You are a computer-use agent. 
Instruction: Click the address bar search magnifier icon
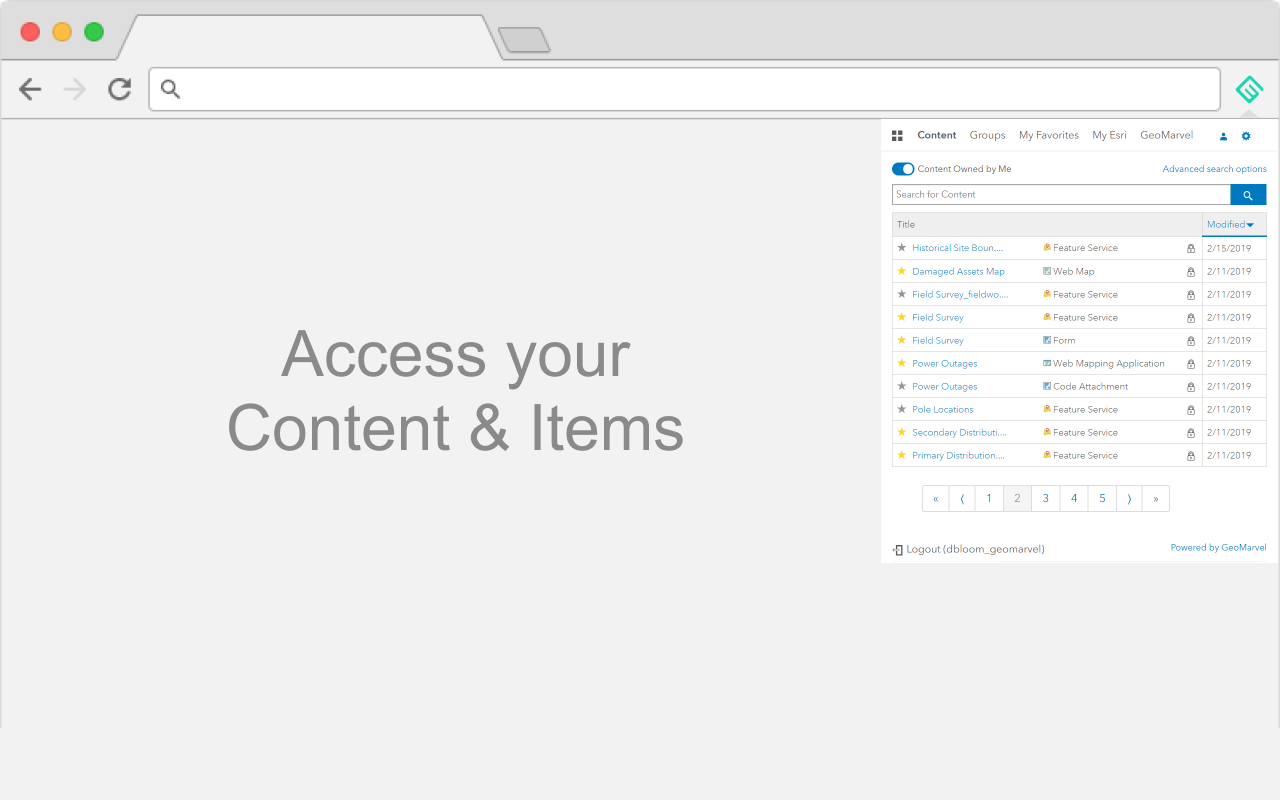[171, 90]
